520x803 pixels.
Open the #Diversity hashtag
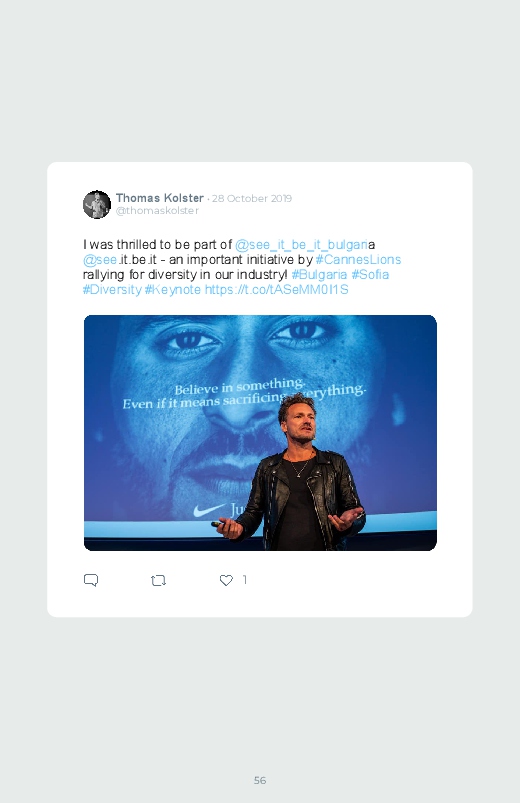[x=112, y=289]
